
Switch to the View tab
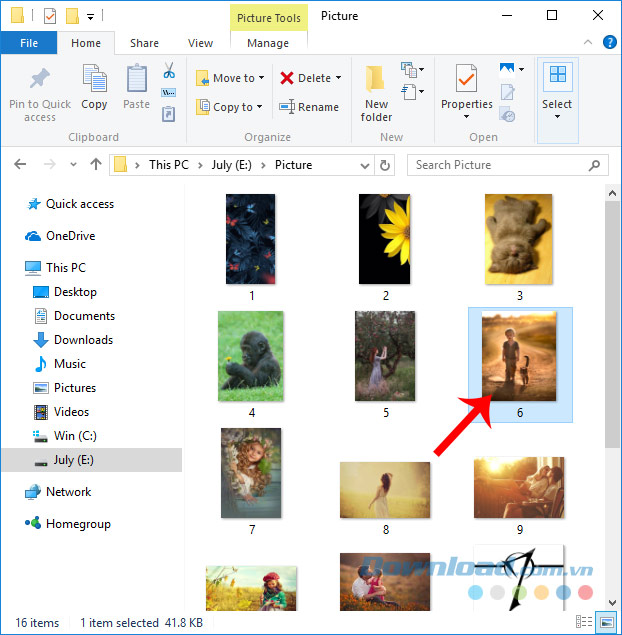point(200,43)
